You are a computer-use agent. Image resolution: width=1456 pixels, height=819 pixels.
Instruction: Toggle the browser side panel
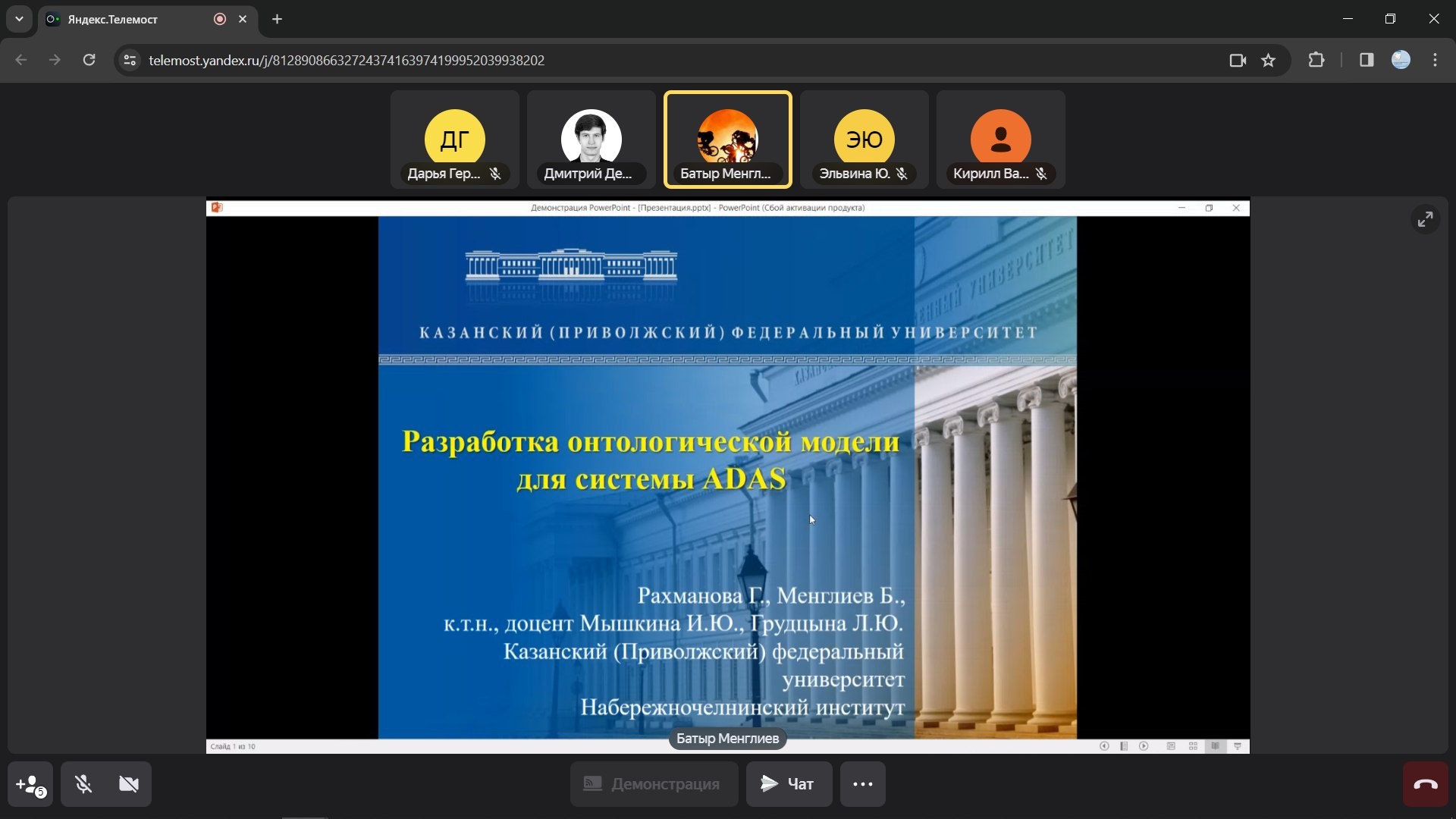[1367, 60]
